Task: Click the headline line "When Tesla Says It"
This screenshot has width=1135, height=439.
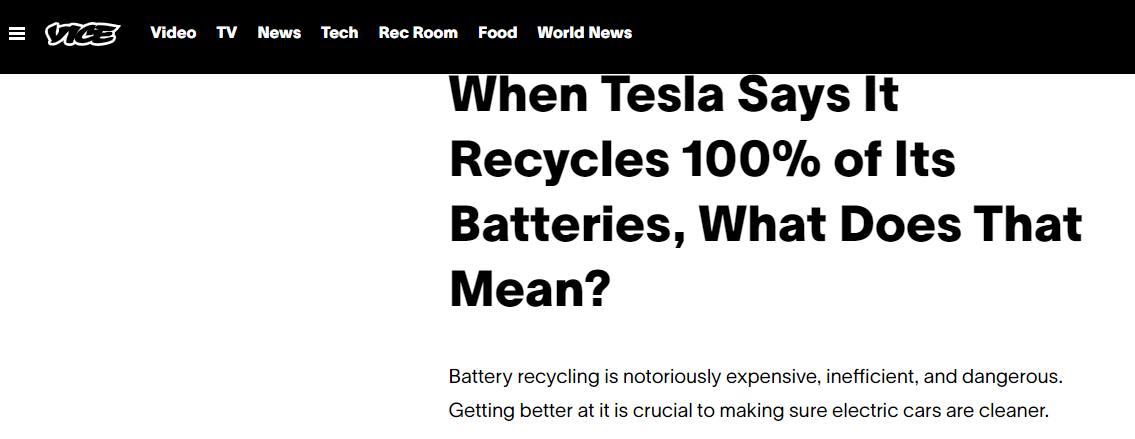Action: tap(674, 96)
